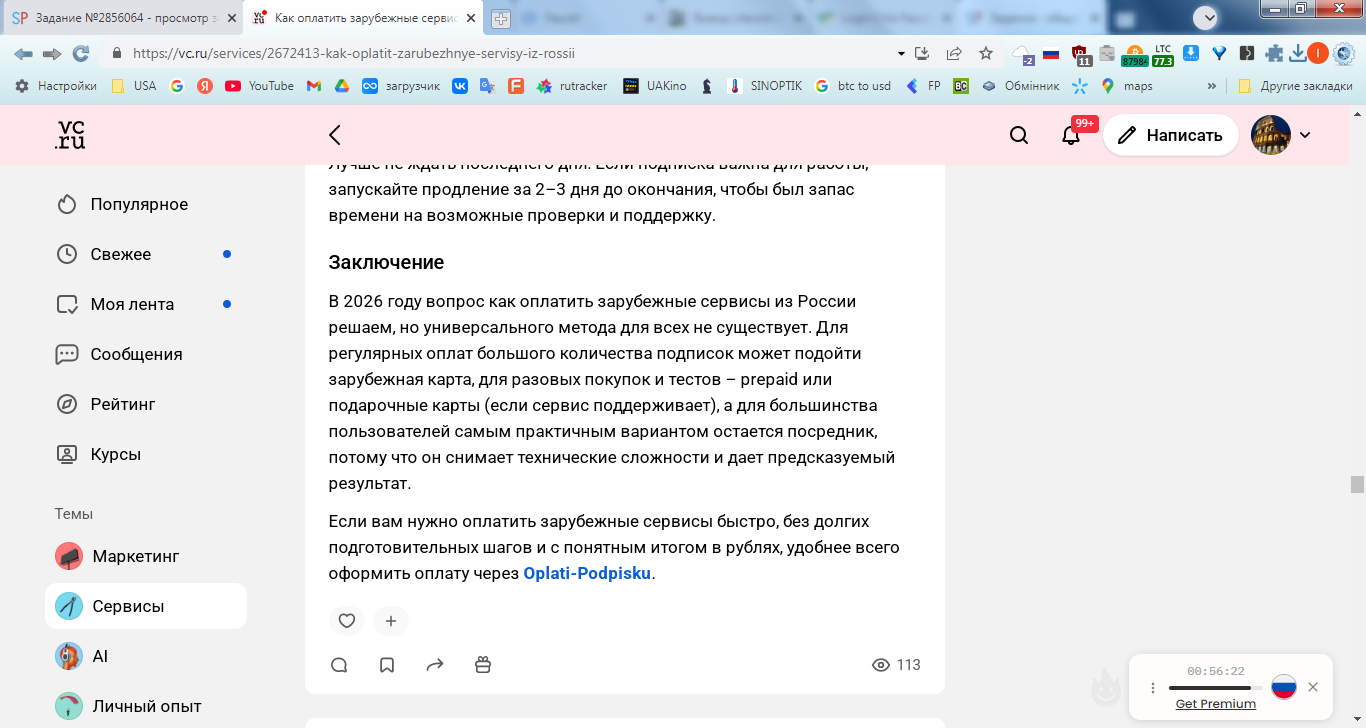1366x728 pixels.
Task: Open the address bar history dropdown arrow
Action: coord(901,54)
